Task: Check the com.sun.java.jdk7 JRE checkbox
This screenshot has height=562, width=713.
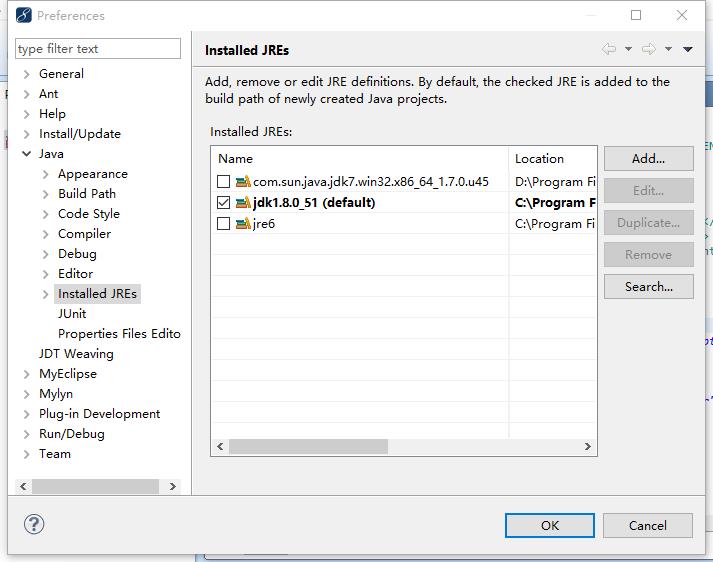Action: pos(224,182)
